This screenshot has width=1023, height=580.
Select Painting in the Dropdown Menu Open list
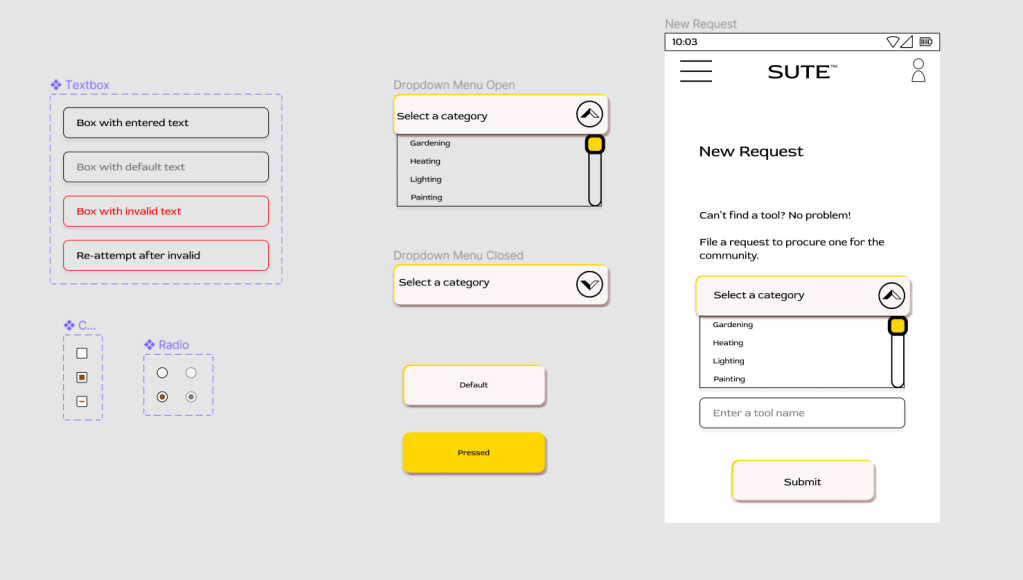pyautogui.click(x=426, y=198)
